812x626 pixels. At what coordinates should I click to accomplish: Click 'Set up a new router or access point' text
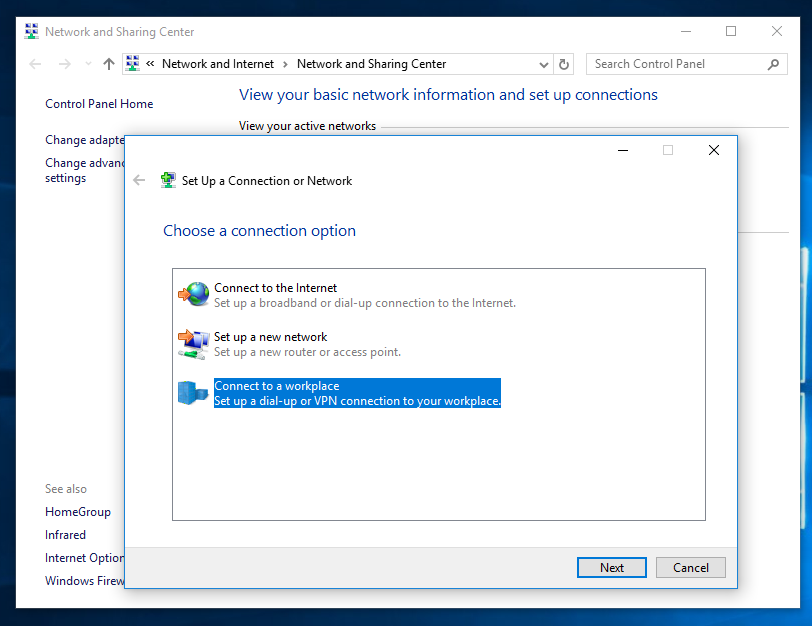pos(307,352)
